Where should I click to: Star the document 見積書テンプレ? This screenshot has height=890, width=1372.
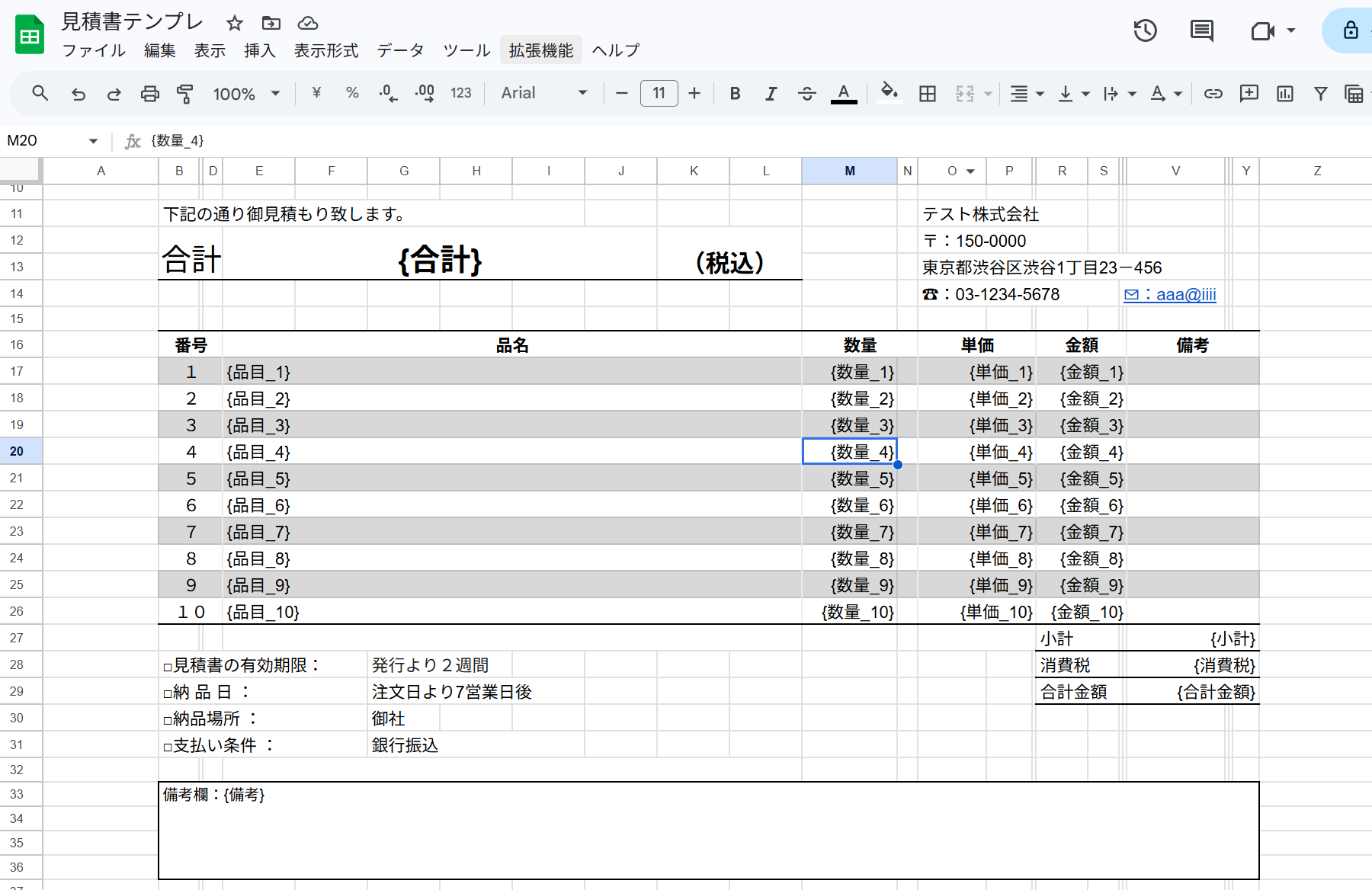[x=235, y=23]
